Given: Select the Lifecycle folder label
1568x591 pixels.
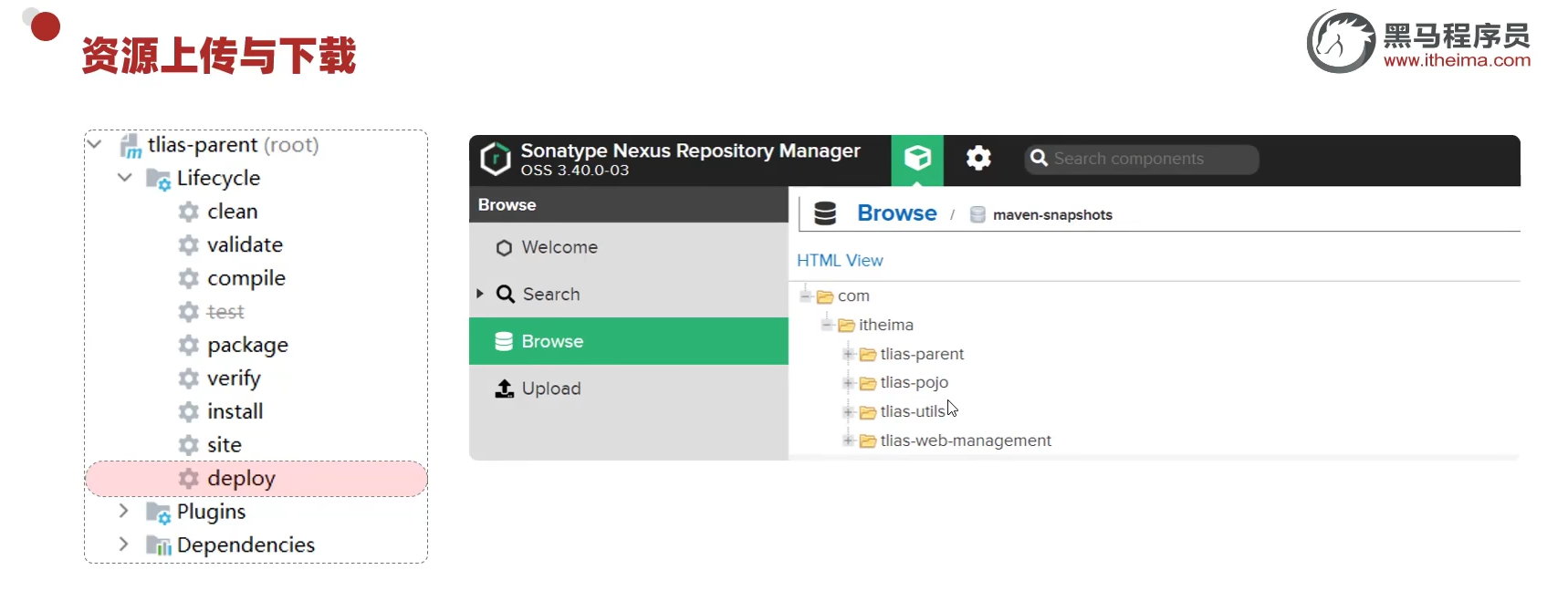Looking at the screenshot, I should pos(218,178).
